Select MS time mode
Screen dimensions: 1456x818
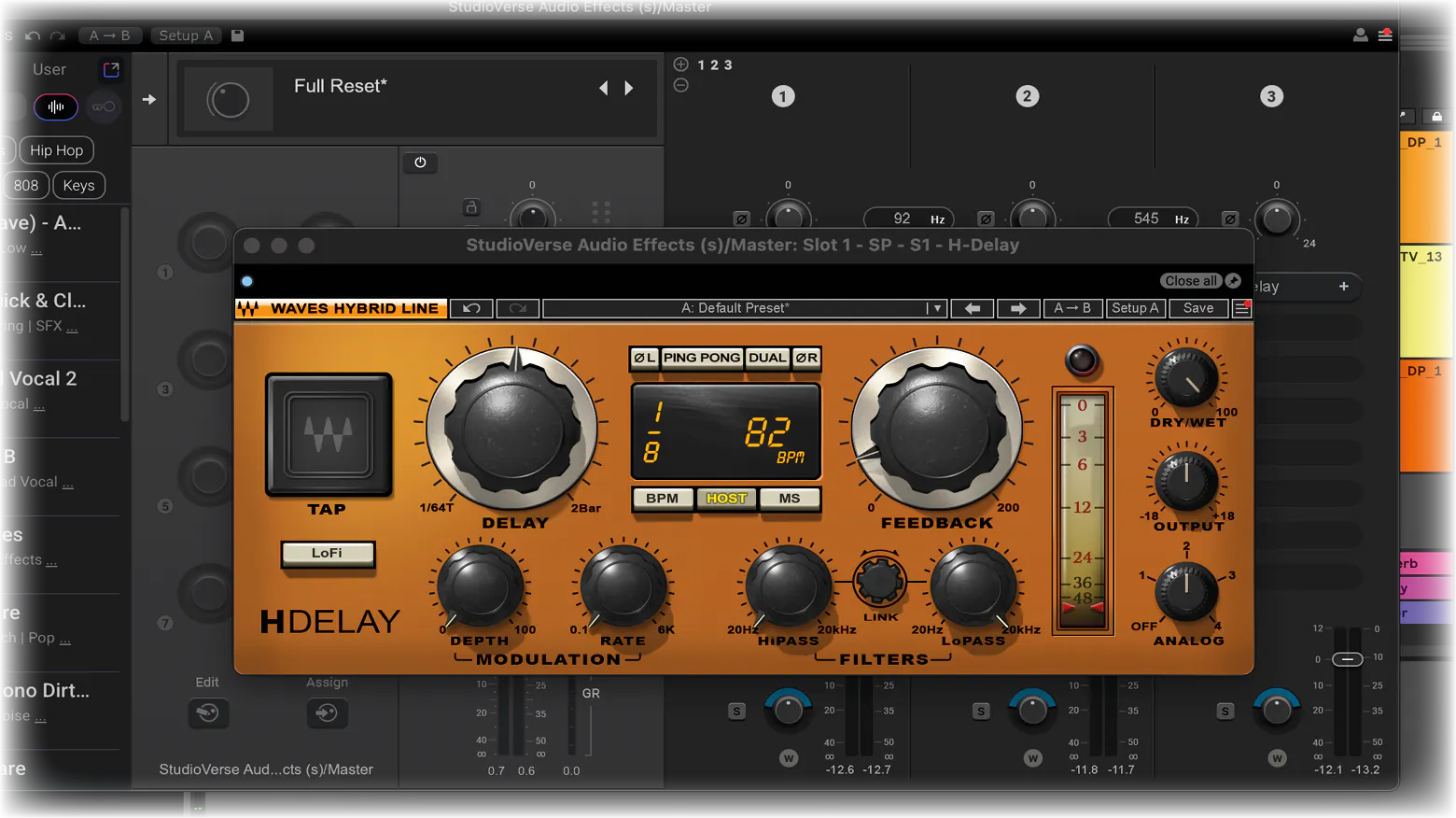pyautogui.click(x=790, y=499)
